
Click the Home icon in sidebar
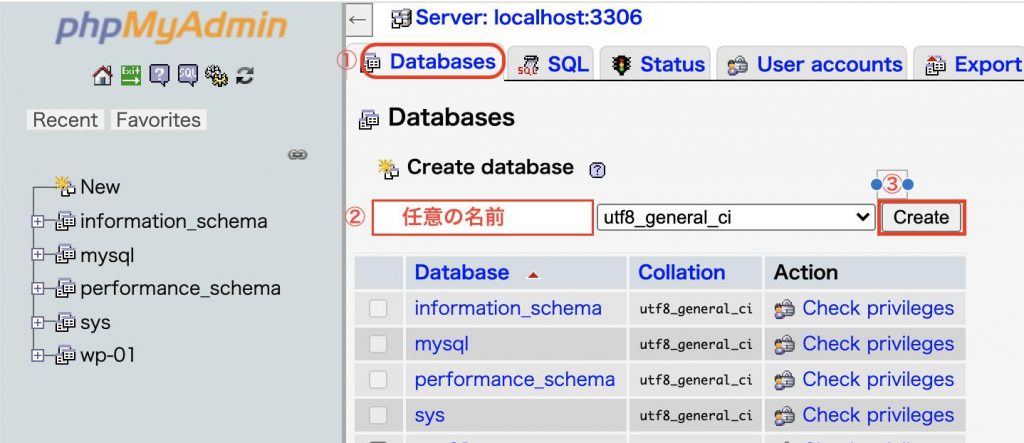tap(103, 76)
